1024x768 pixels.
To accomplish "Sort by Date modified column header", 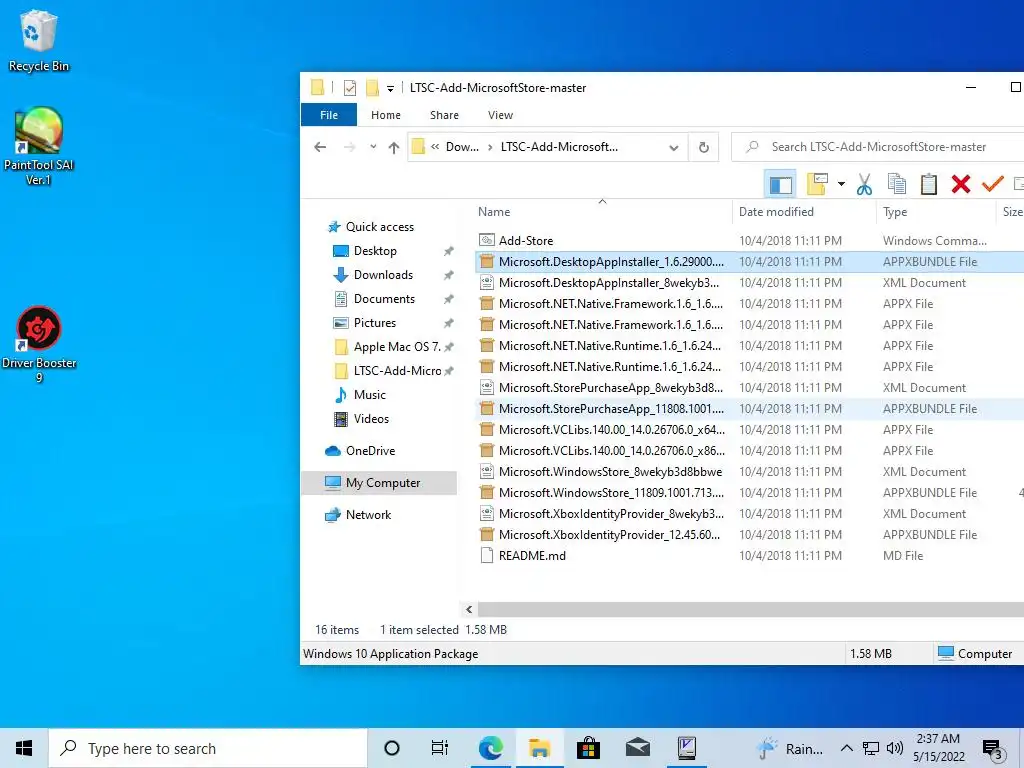I will coord(776,212).
